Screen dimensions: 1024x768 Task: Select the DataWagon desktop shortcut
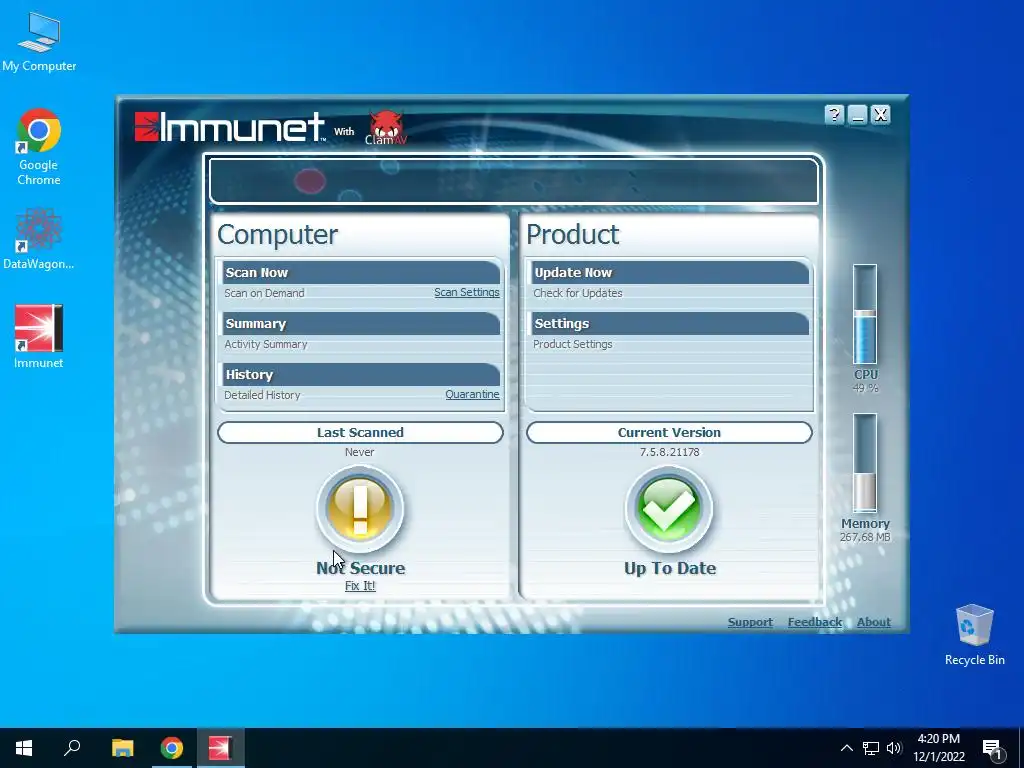coord(39,238)
